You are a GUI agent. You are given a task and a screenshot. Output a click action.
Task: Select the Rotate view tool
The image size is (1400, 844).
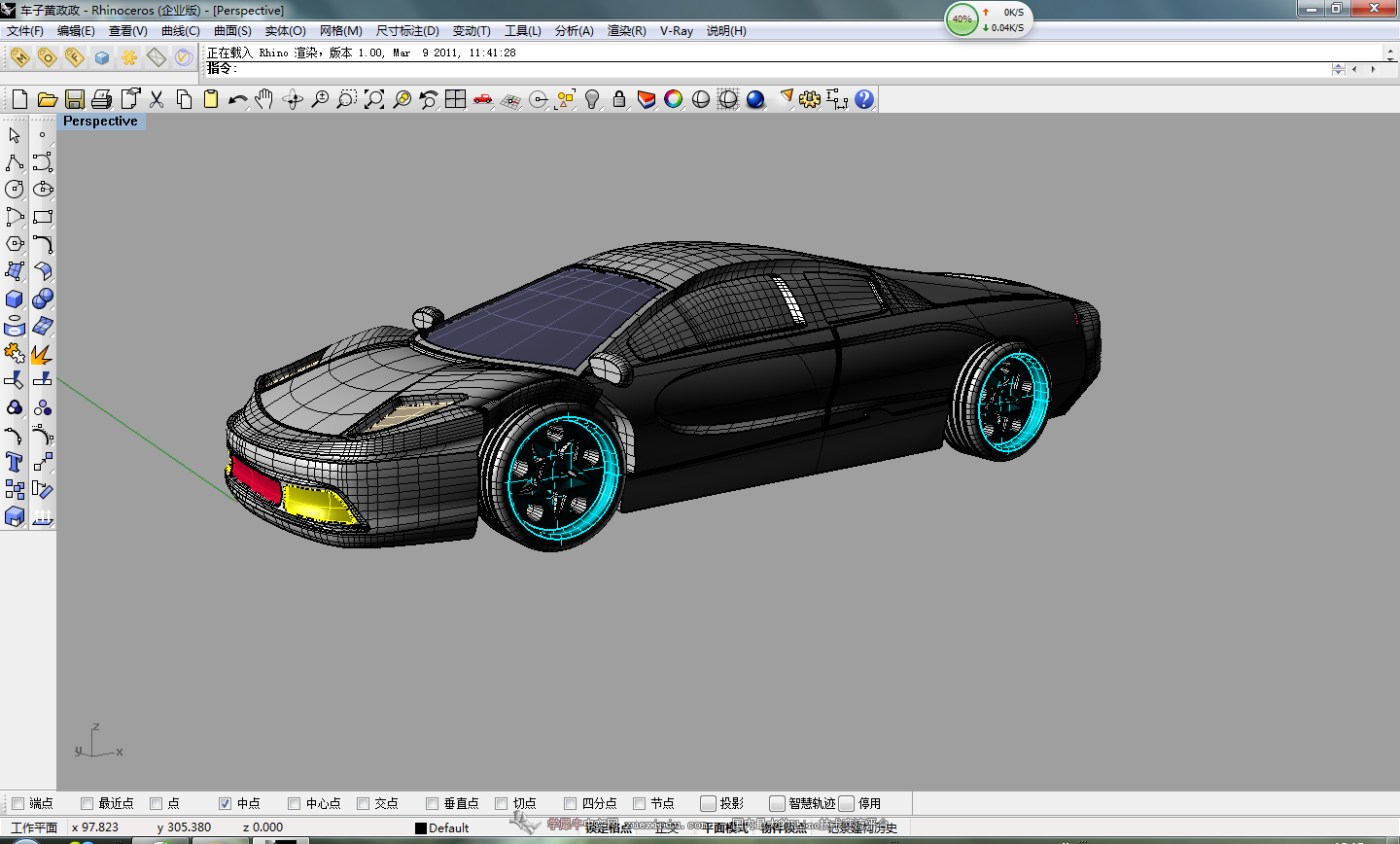point(293,99)
